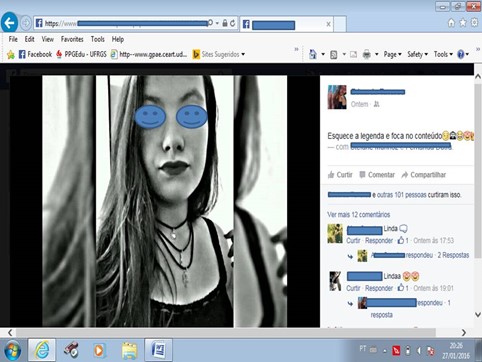Click the vertical scrollbar down arrow
This screenshot has width=482, height=362.
(478, 314)
